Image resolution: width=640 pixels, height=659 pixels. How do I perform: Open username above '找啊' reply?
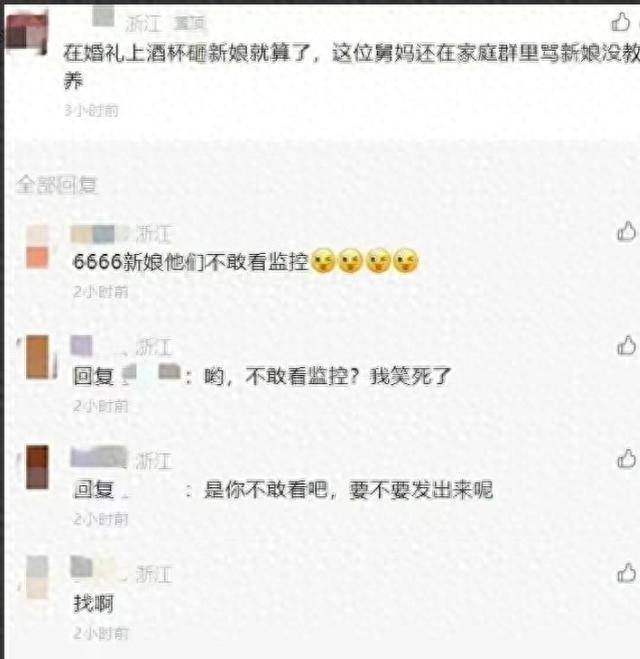click(99, 568)
